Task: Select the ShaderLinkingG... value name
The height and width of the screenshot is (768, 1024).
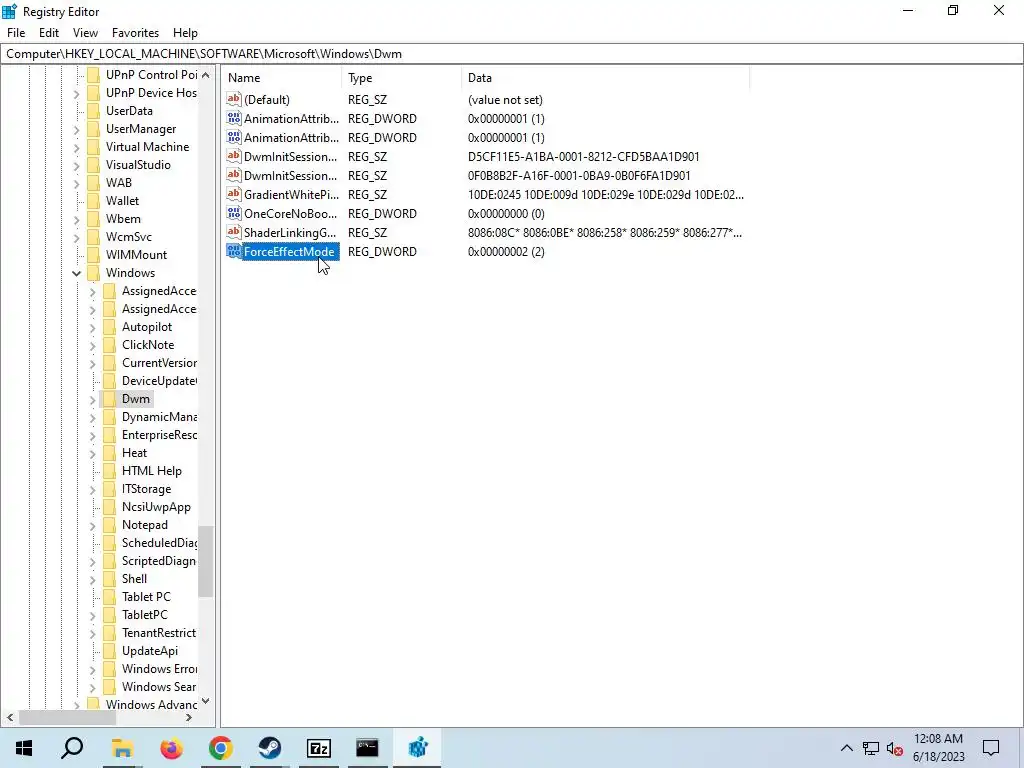Action: click(x=291, y=232)
